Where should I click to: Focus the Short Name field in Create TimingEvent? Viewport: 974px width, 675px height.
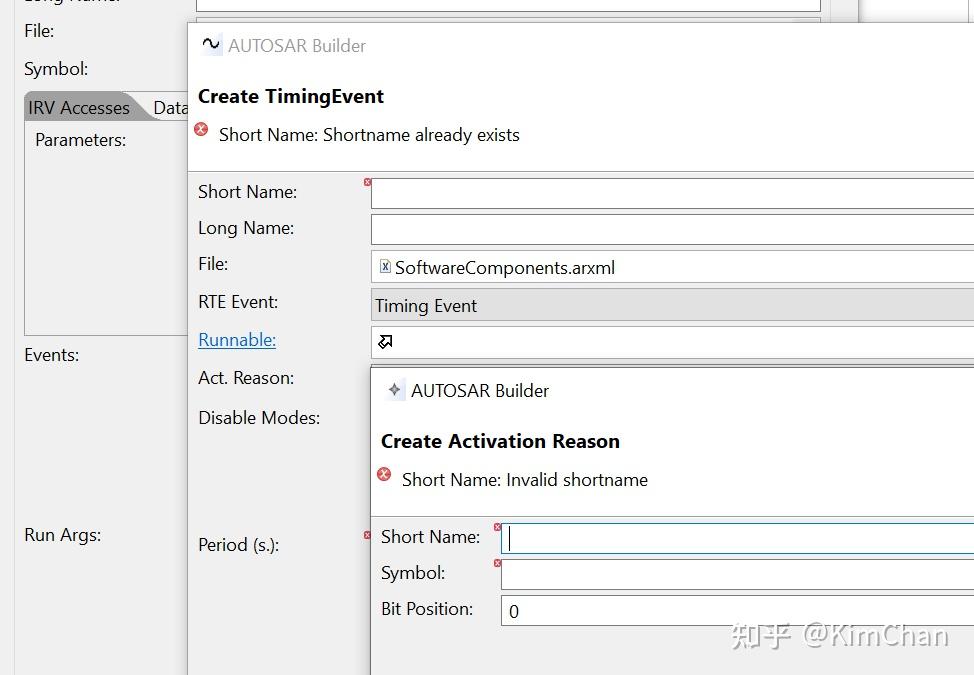pos(670,193)
